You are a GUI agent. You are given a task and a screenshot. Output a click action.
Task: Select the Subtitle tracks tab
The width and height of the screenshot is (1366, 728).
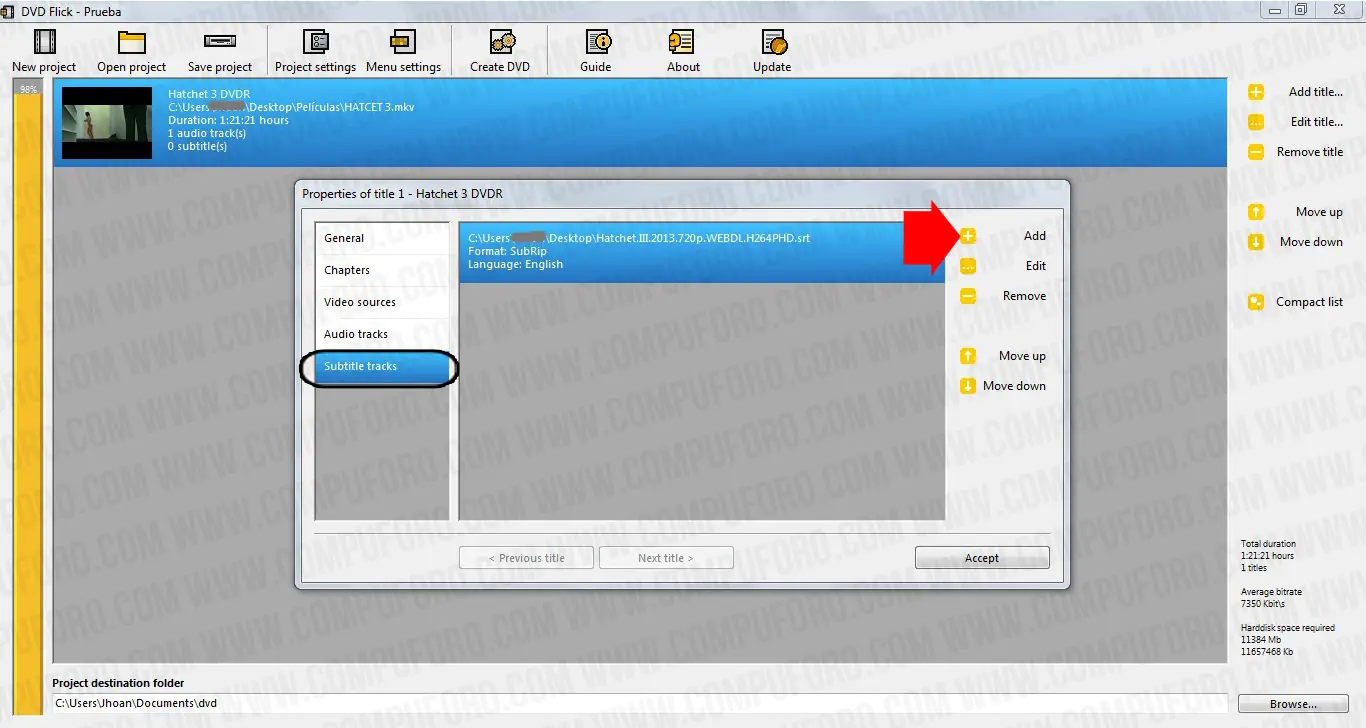pyautogui.click(x=380, y=366)
